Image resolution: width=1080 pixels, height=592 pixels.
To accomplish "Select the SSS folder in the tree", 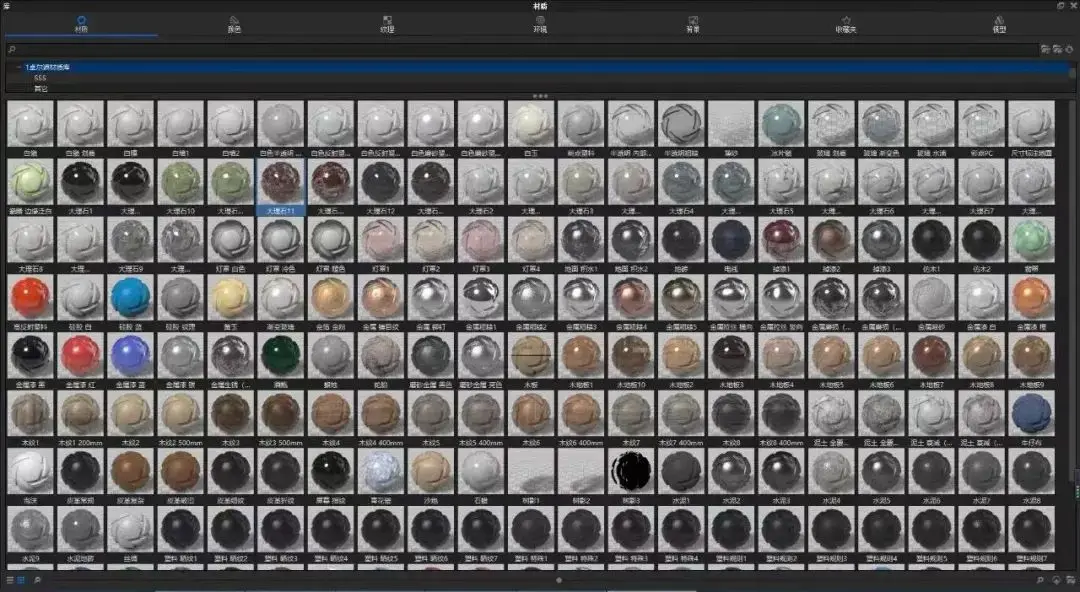I will pos(40,78).
